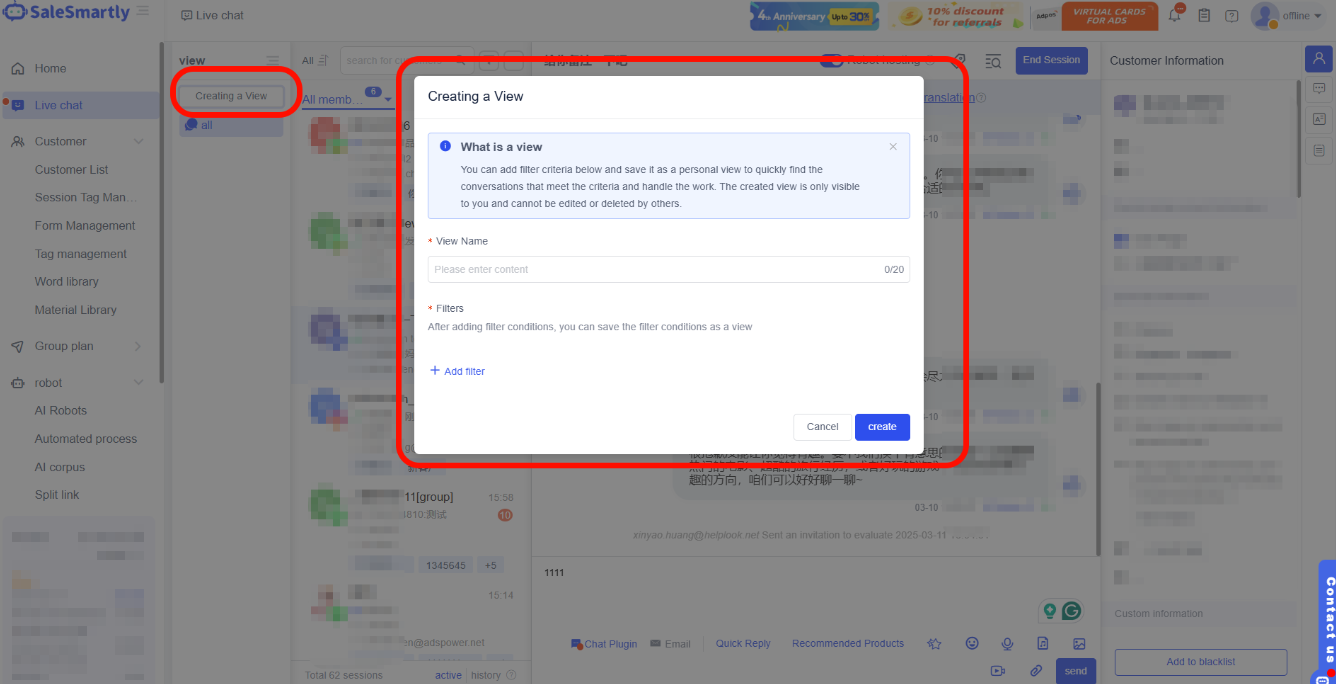
Task: Collapse the robot menu section
Action: (138, 383)
